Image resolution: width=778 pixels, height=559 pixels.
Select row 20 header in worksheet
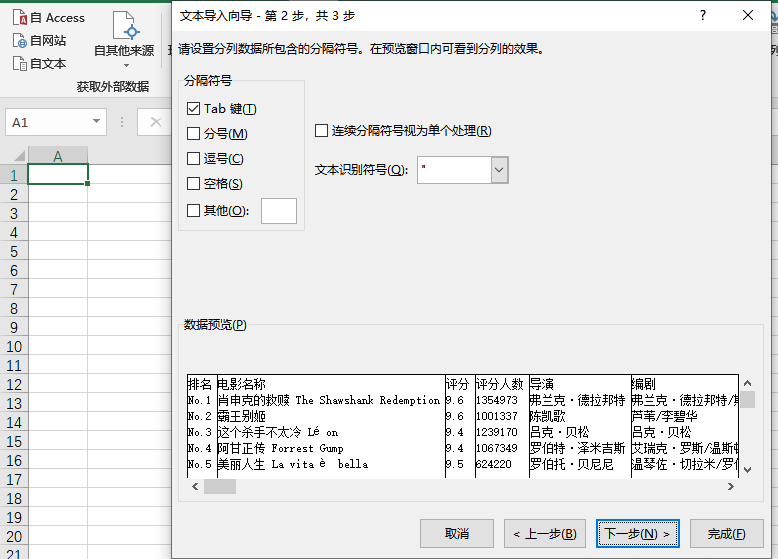click(x=14, y=537)
